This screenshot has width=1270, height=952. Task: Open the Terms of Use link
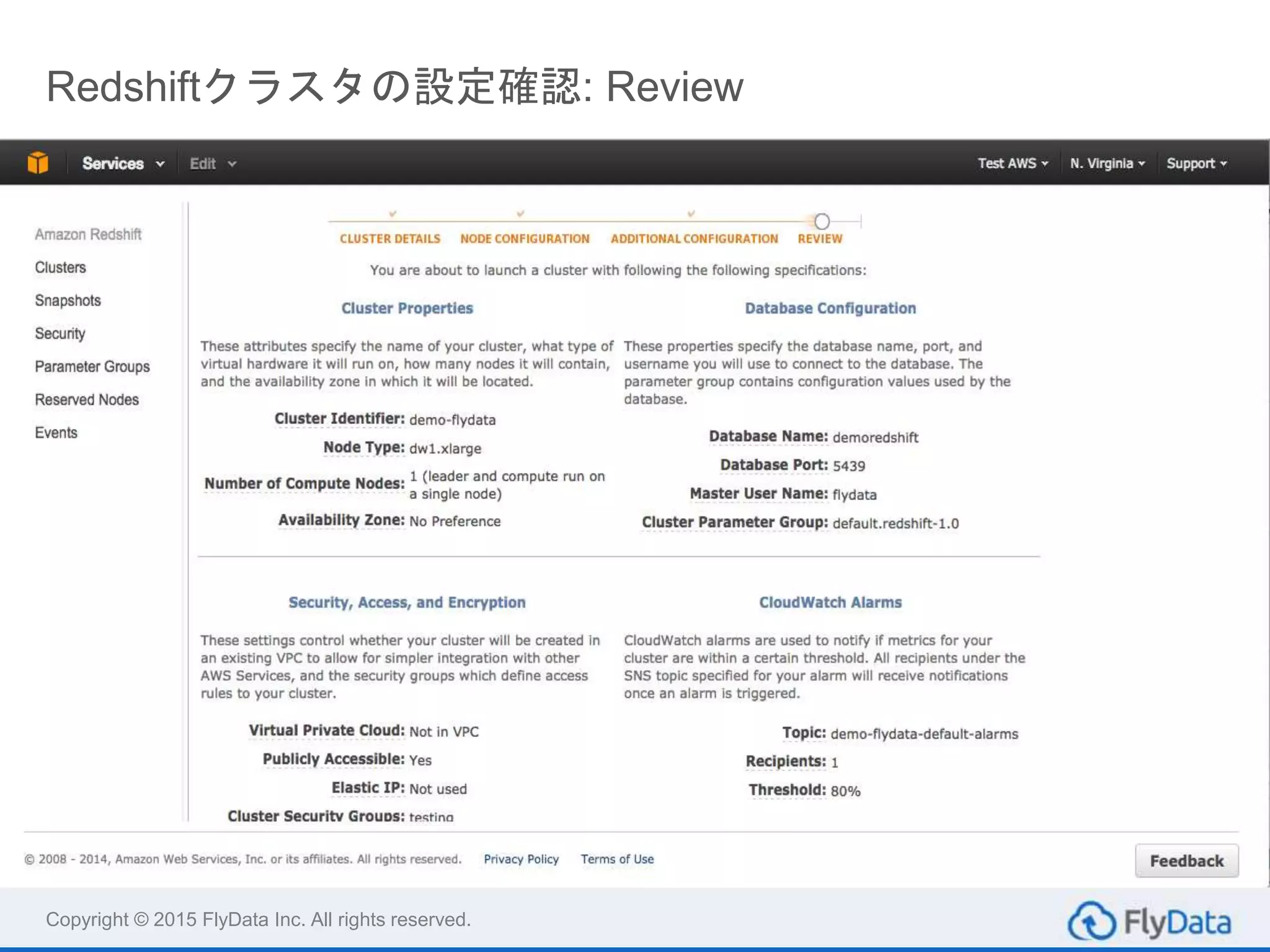[x=617, y=859]
